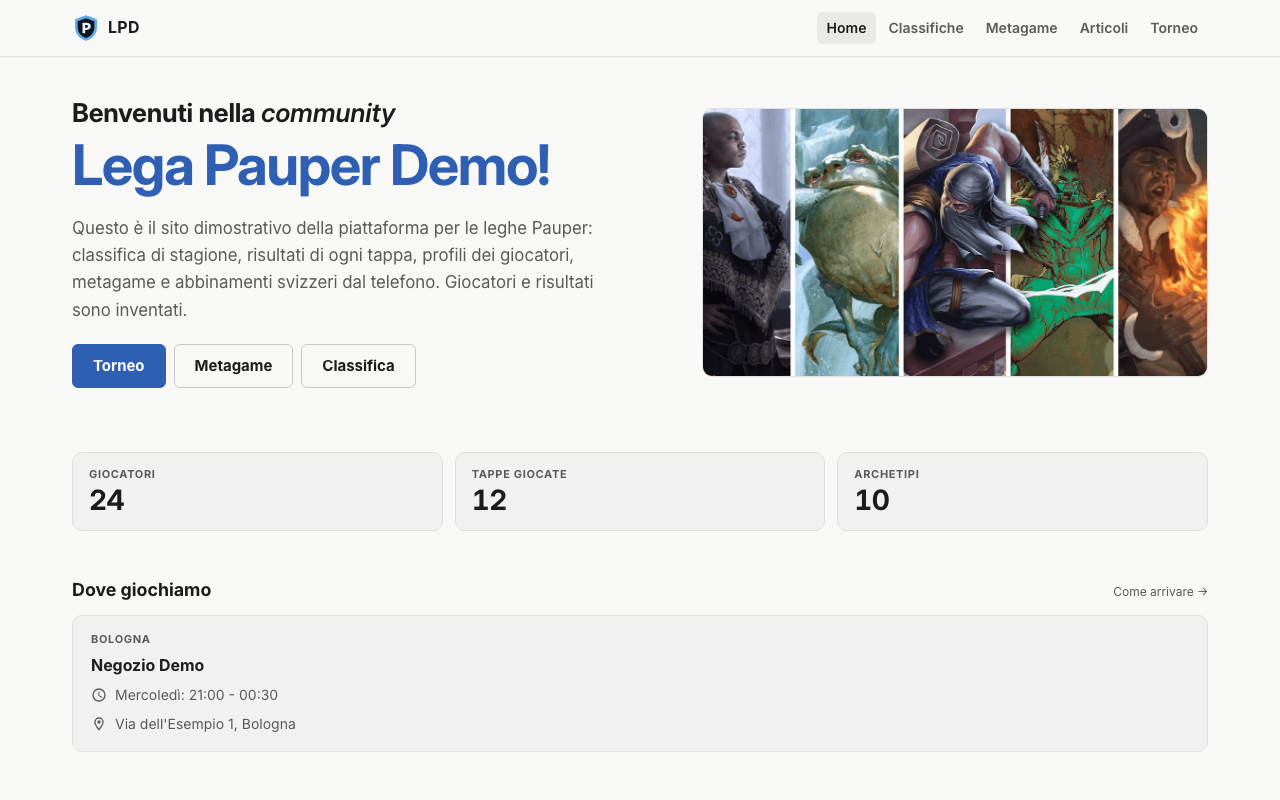Open Articoli in the navigation bar
Image resolution: width=1280 pixels, height=800 pixels.
pyautogui.click(x=1104, y=28)
